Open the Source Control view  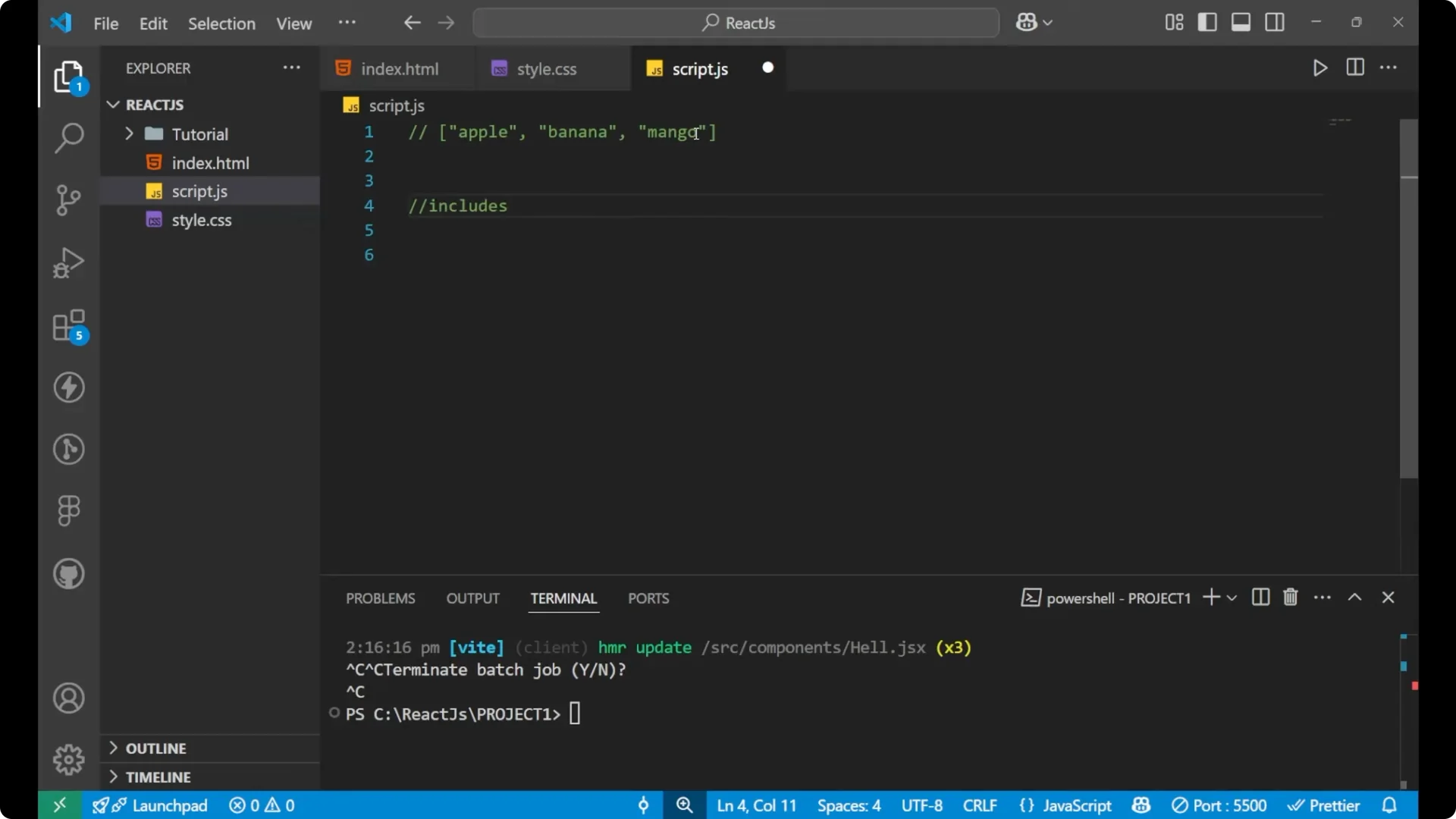click(x=68, y=200)
